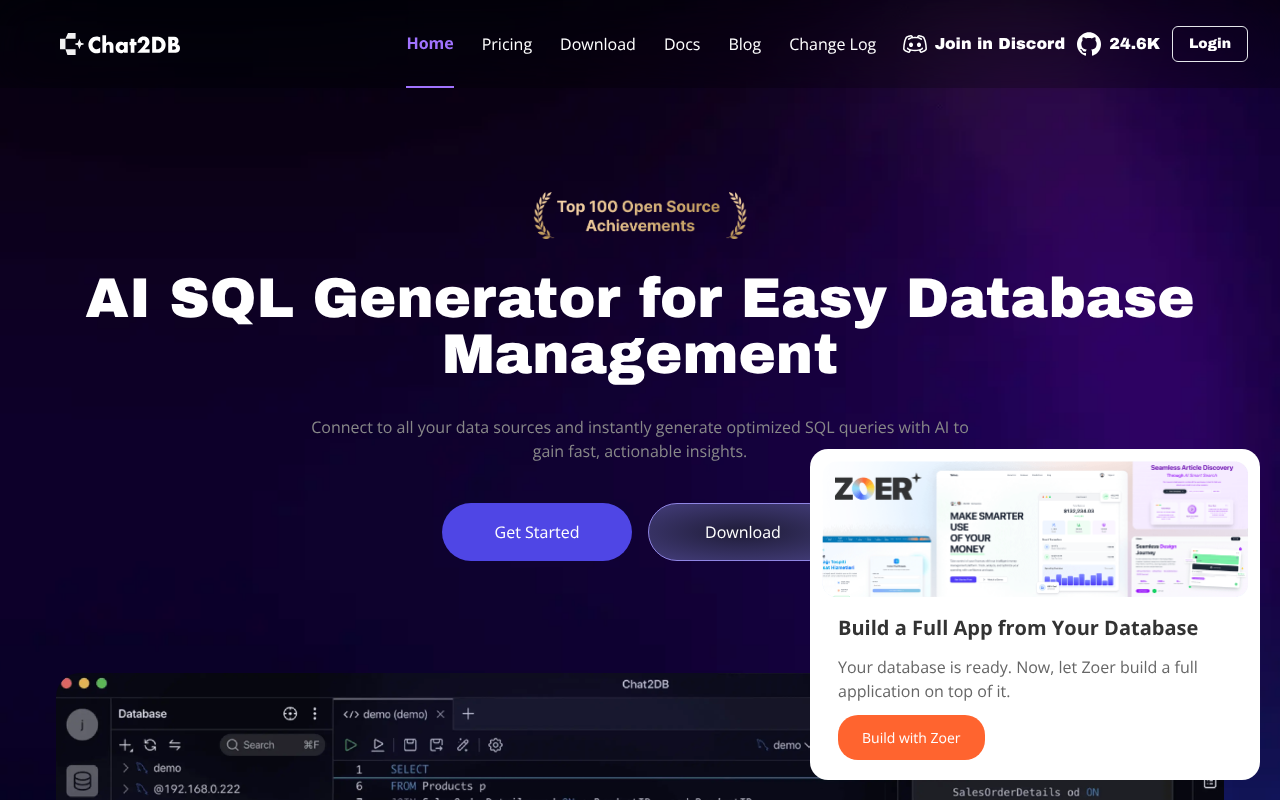Open the Pricing menu item
Image resolution: width=1280 pixels, height=800 pixels.
point(507,44)
